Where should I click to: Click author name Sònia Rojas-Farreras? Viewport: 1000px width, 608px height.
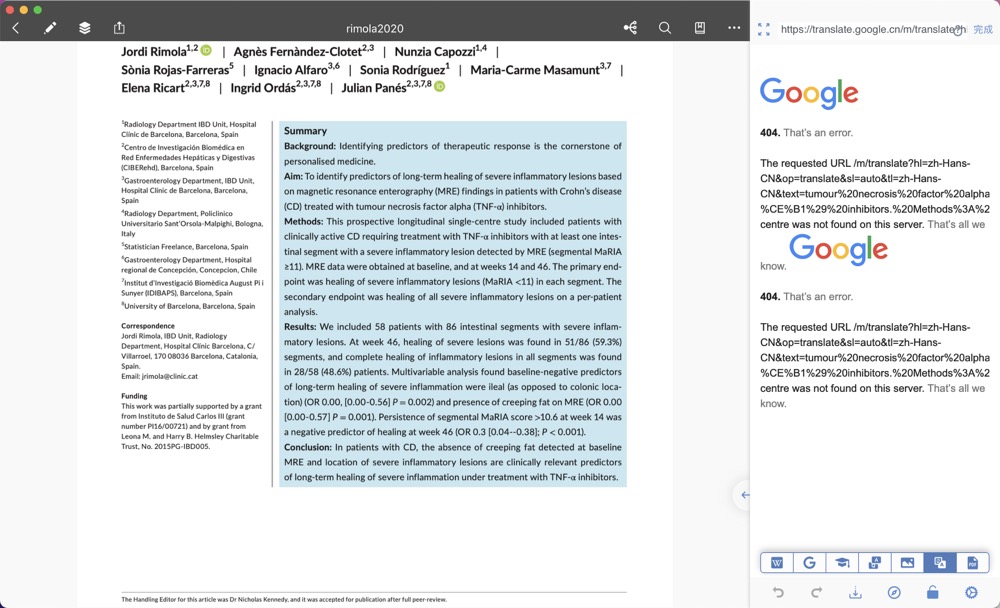coord(175,70)
